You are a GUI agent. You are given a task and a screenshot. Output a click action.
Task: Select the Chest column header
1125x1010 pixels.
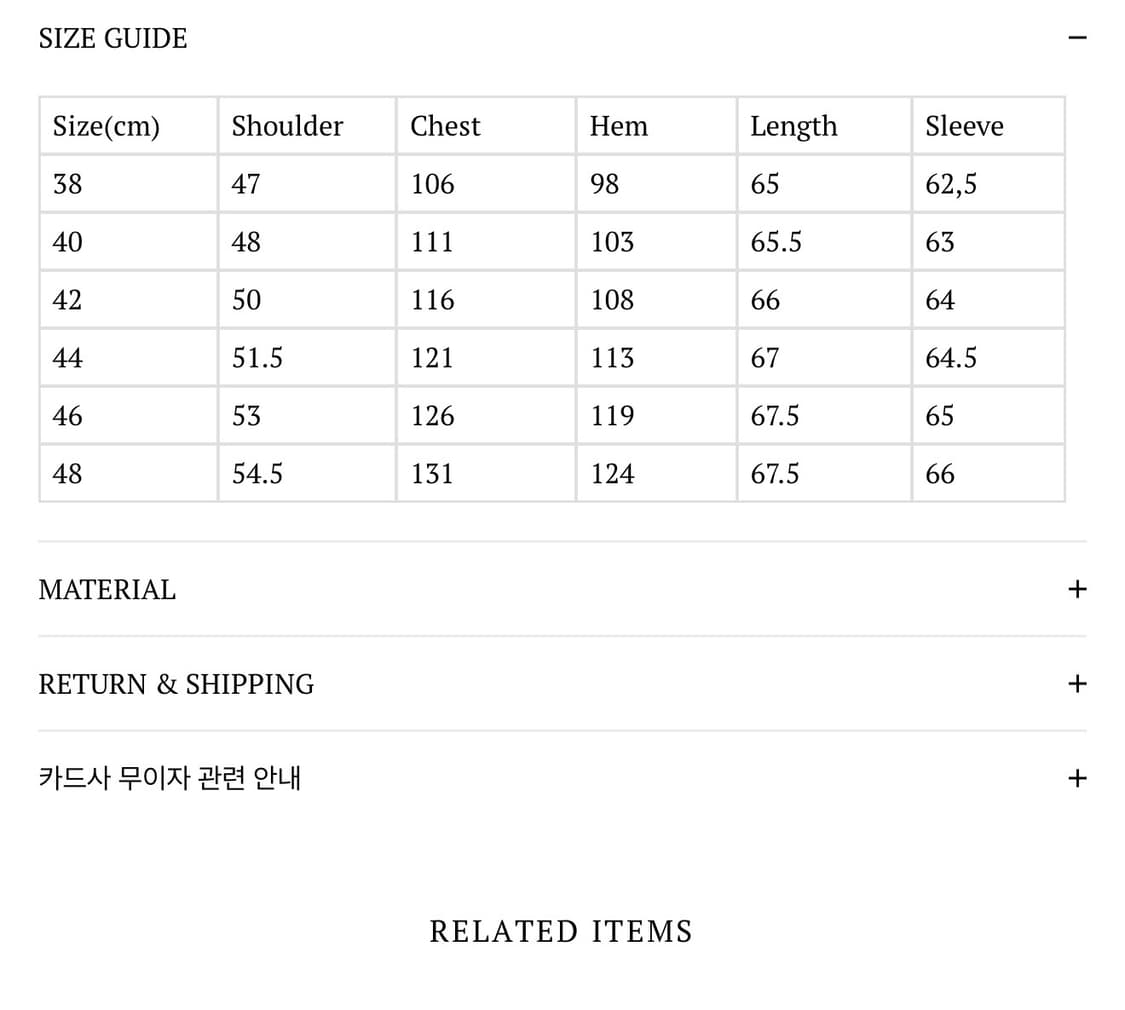pyautogui.click(x=486, y=126)
